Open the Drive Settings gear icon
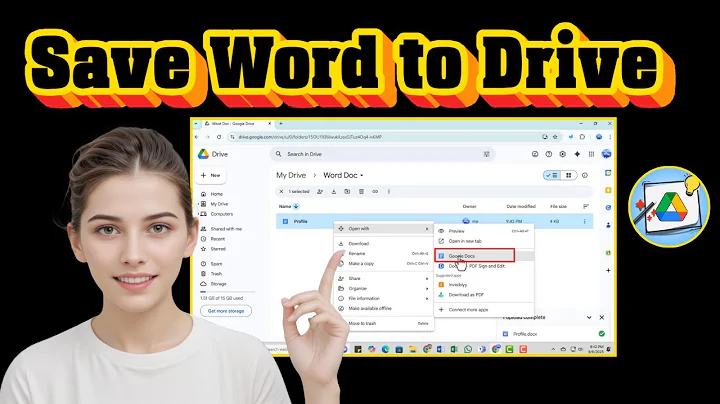The image size is (720, 404). click(562, 154)
